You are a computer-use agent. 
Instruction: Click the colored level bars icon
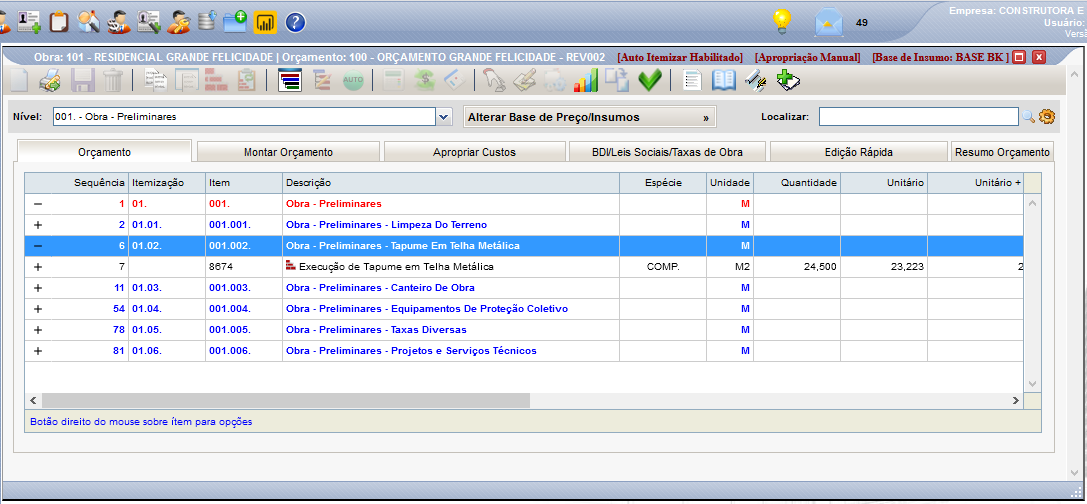click(290, 80)
